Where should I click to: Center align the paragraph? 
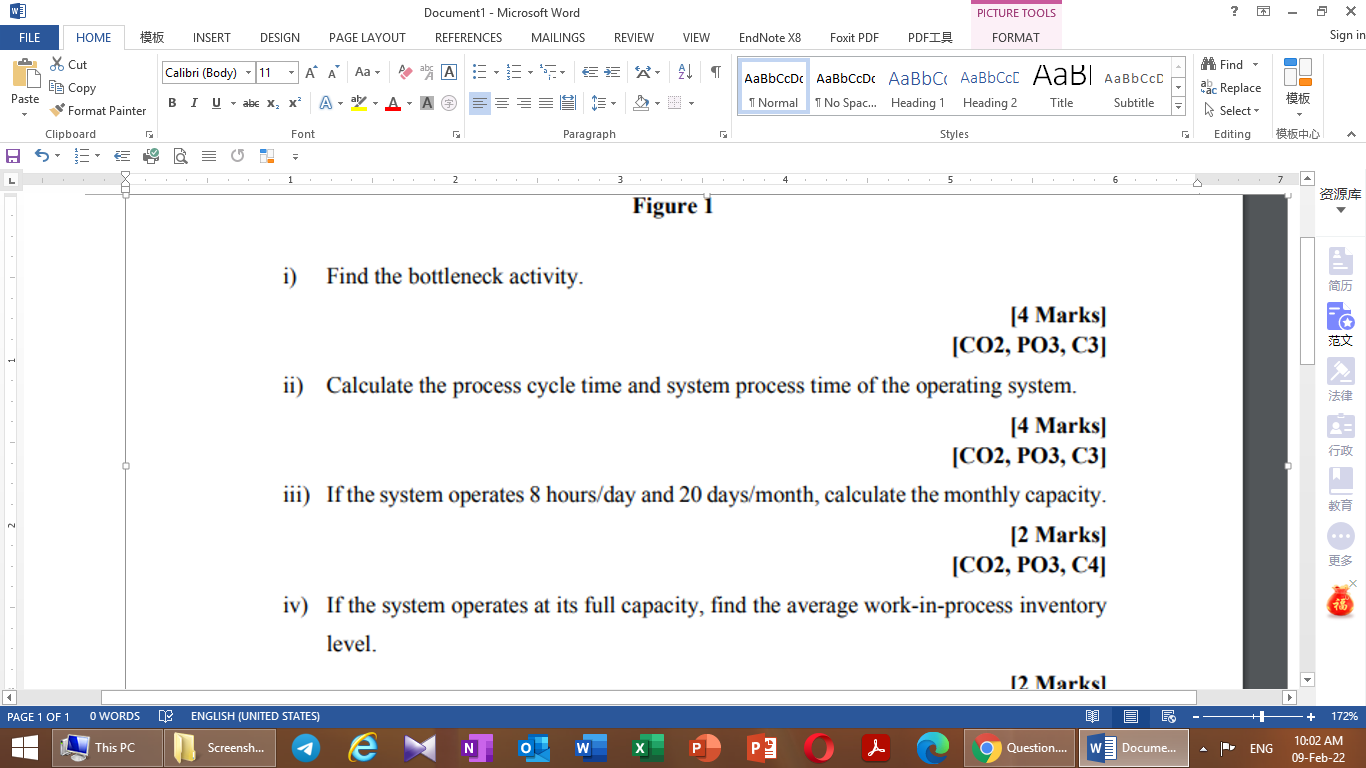click(x=502, y=103)
